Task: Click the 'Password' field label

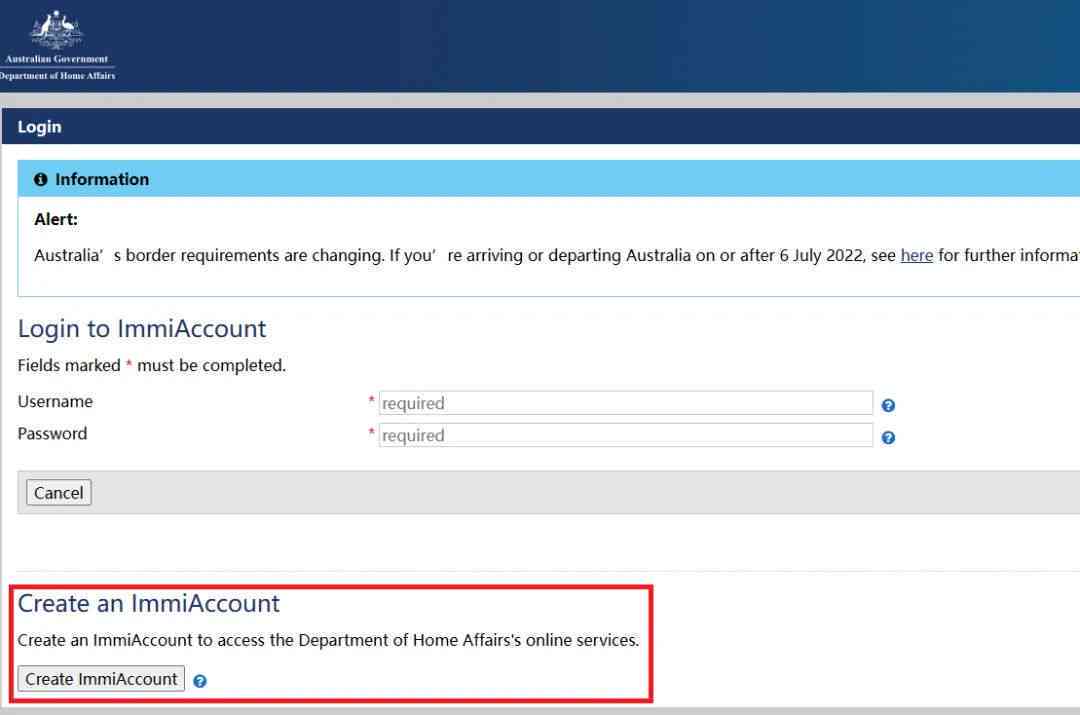Action: pos(52,434)
